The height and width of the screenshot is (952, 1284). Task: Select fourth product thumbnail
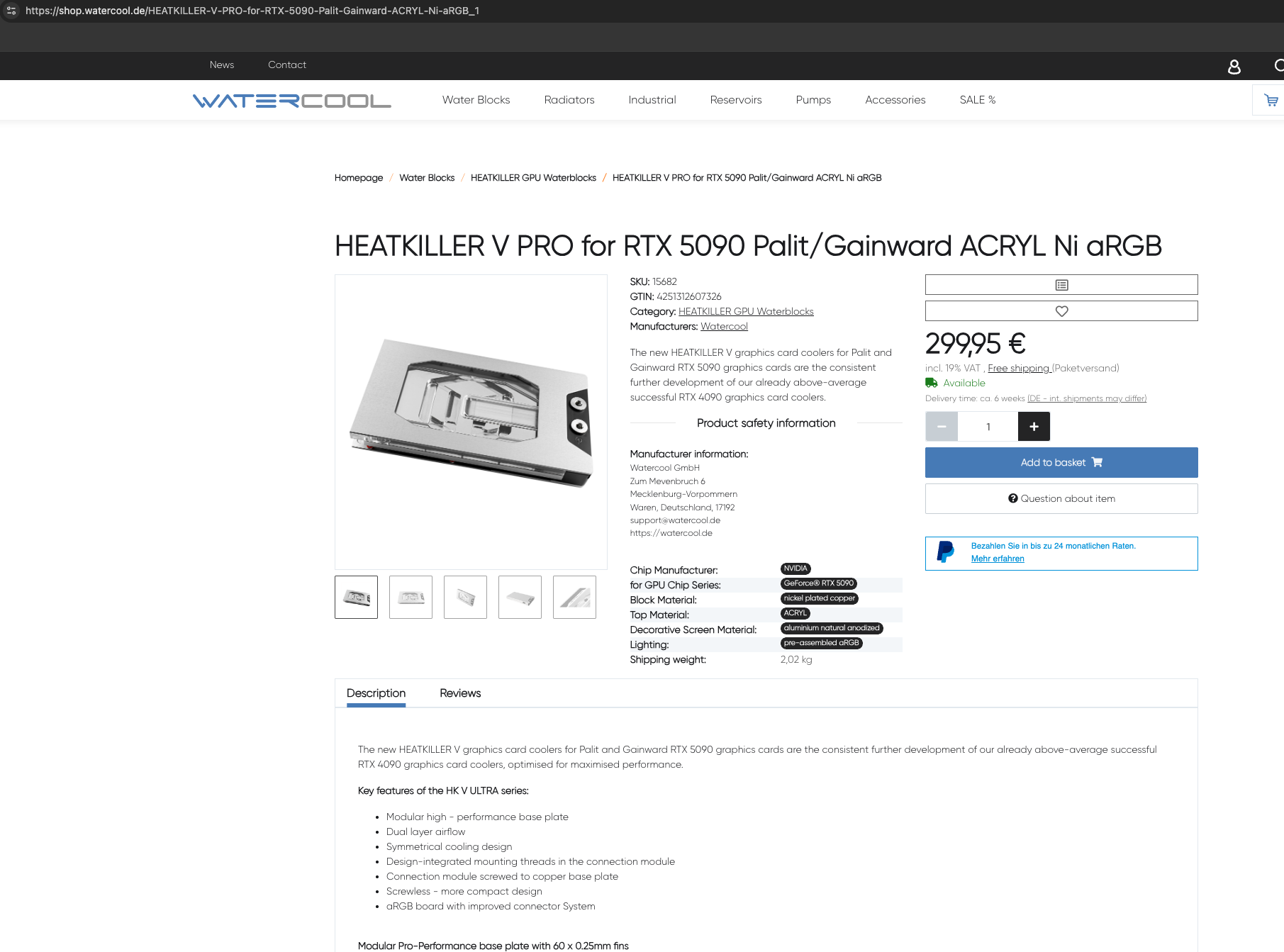click(x=520, y=597)
